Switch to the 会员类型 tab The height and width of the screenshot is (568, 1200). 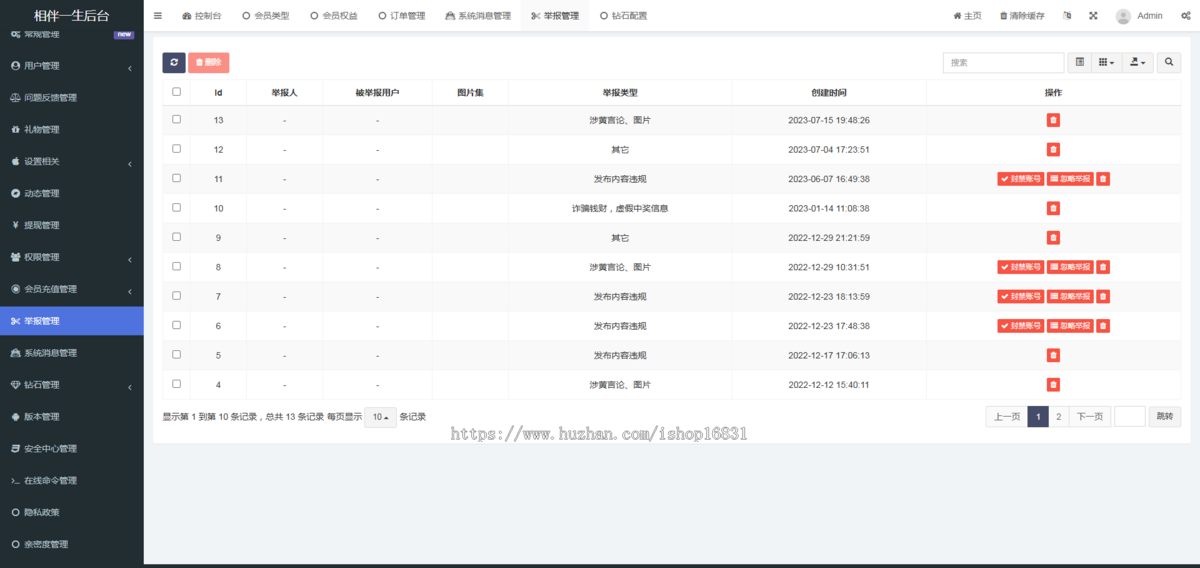point(266,16)
